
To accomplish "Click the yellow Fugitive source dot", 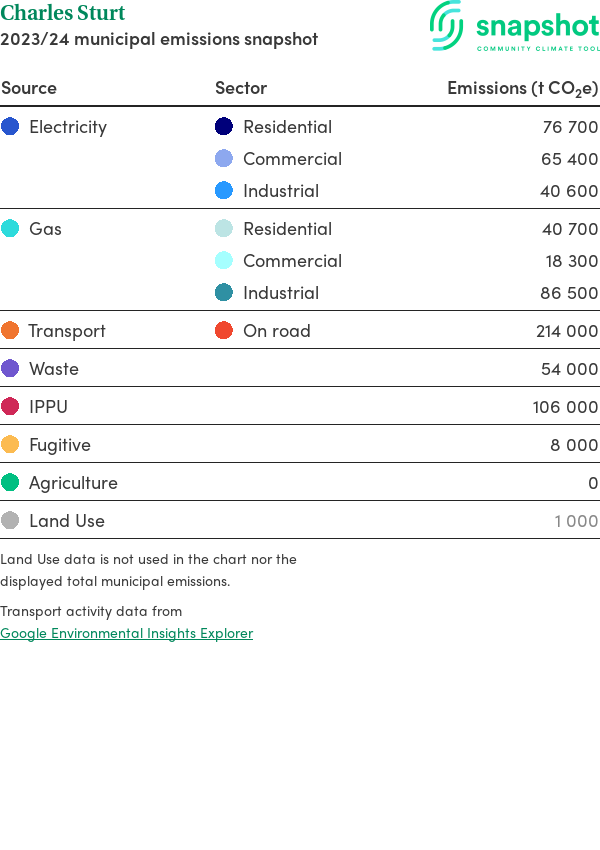I will (x=10, y=445).
